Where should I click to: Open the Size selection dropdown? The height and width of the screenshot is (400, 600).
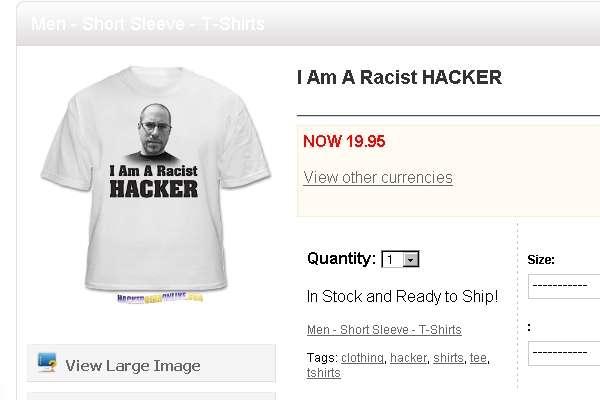[564, 286]
